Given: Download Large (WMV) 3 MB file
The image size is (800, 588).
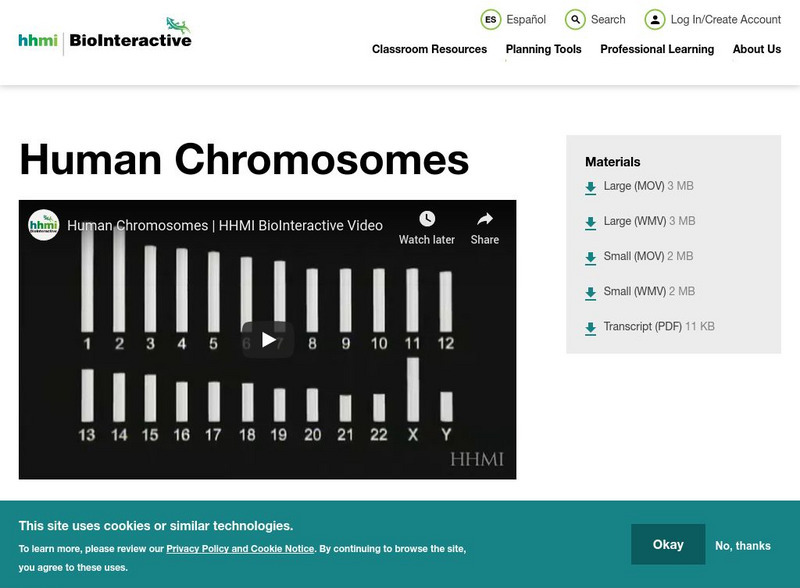Looking at the screenshot, I should click(x=649, y=221).
